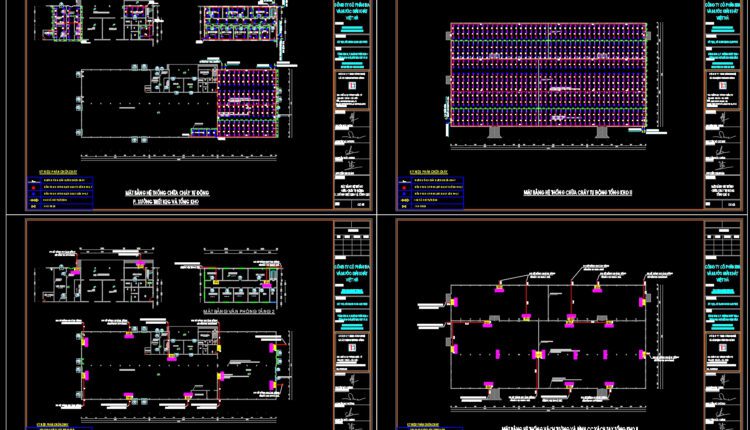Click the large pink sprinkler grid on top-right sheet
The image size is (750, 430).
pyautogui.click(x=548, y=75)
